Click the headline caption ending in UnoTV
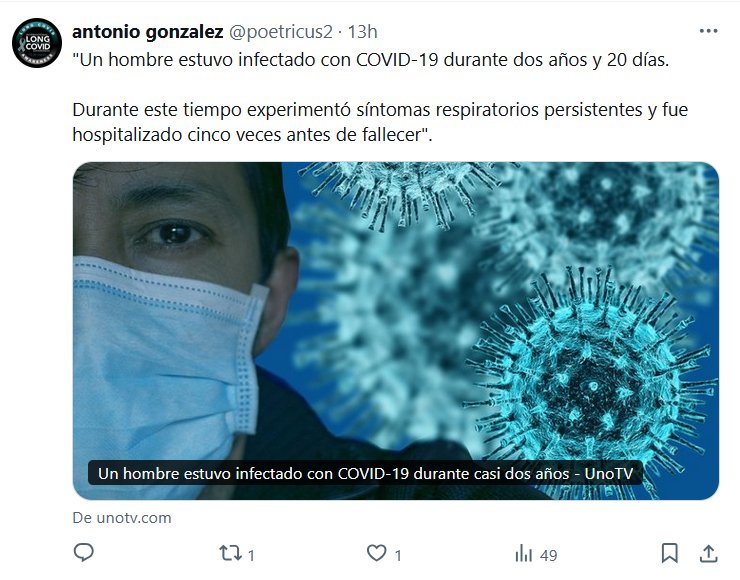 (366, 473)
